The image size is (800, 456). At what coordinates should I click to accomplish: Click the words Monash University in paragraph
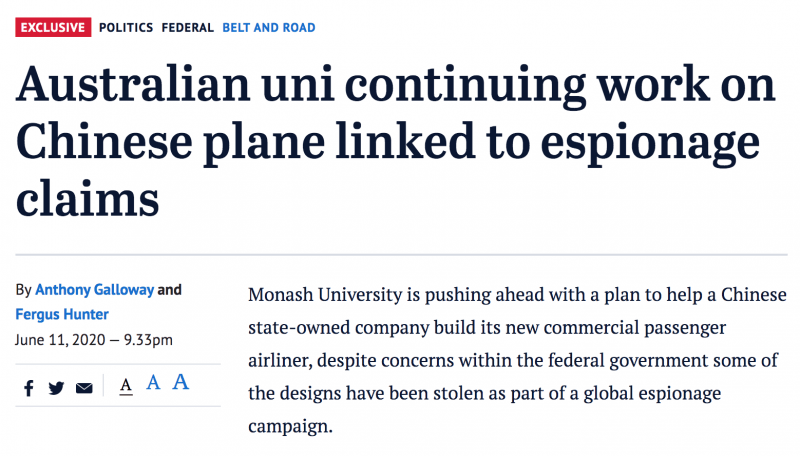pos(326,295)
